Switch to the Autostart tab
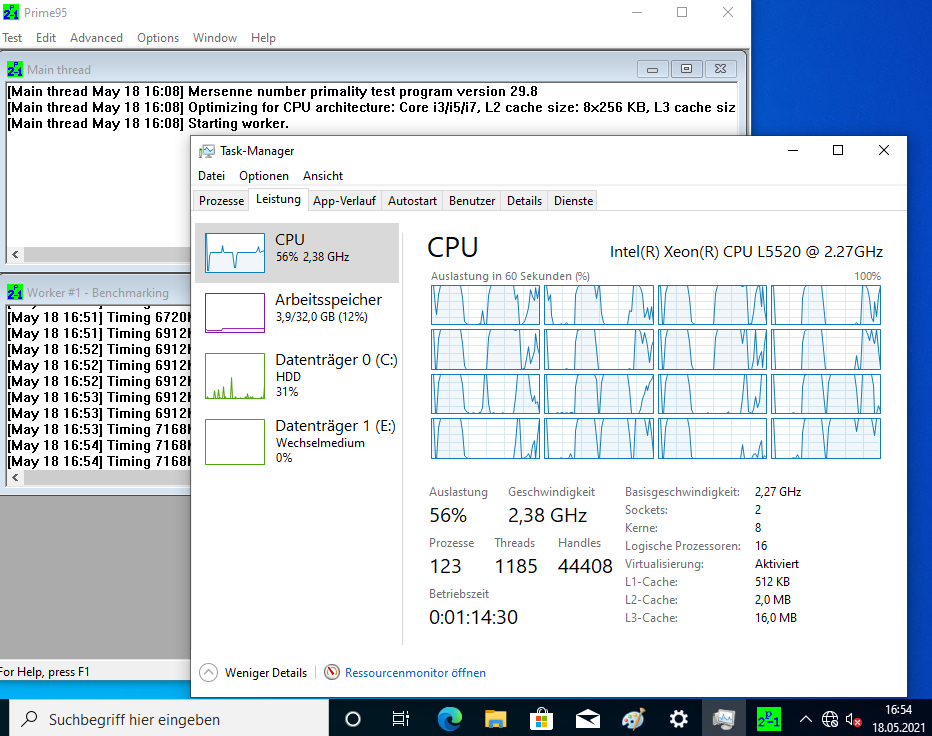The image size is (932, 736). [412, 201]
